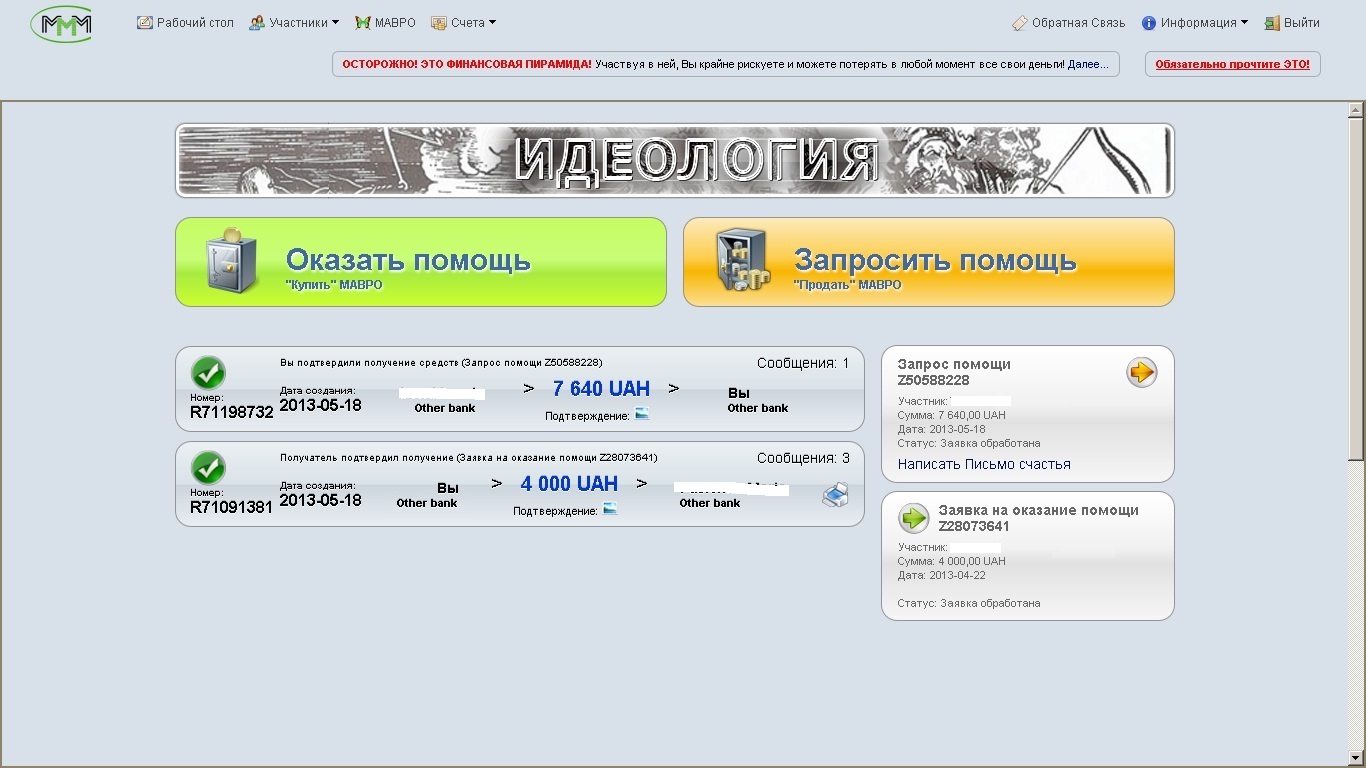Viewport: 1366px width, 768px height.
Task: Click the vertical page scrollbar
Action: [x=1357, y=434]
